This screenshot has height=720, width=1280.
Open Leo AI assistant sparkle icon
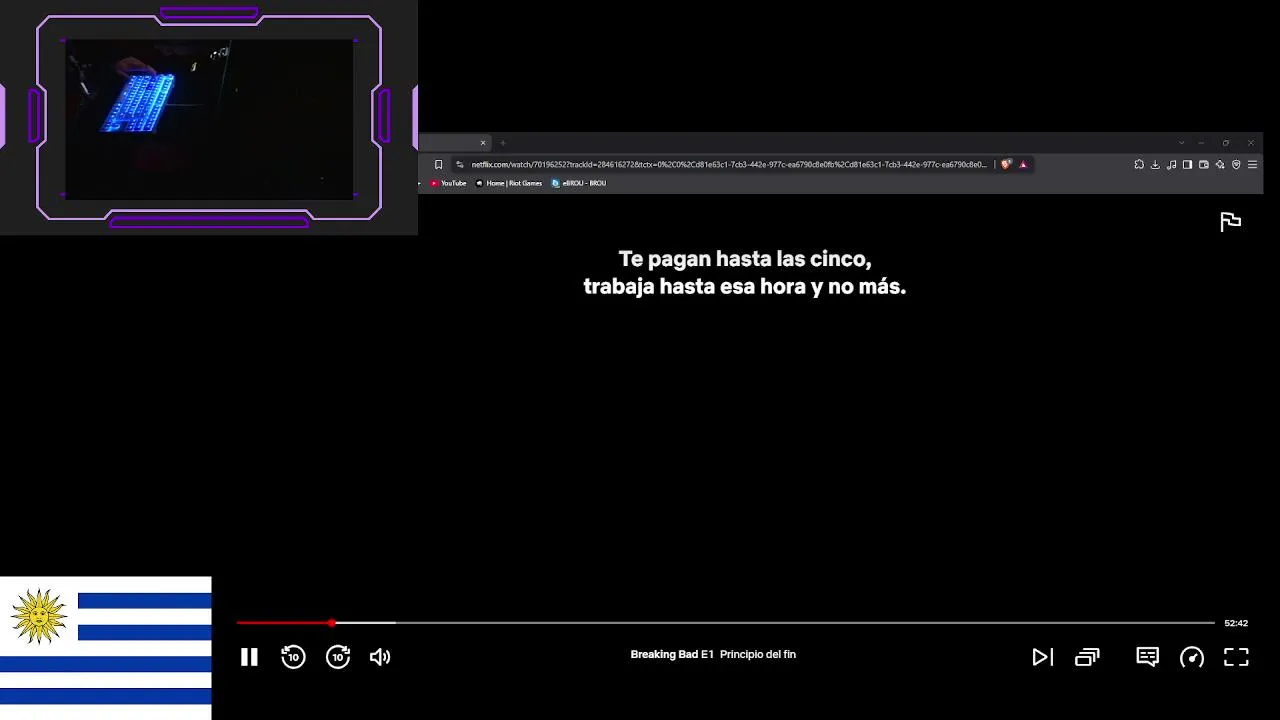coord(1219,164)
